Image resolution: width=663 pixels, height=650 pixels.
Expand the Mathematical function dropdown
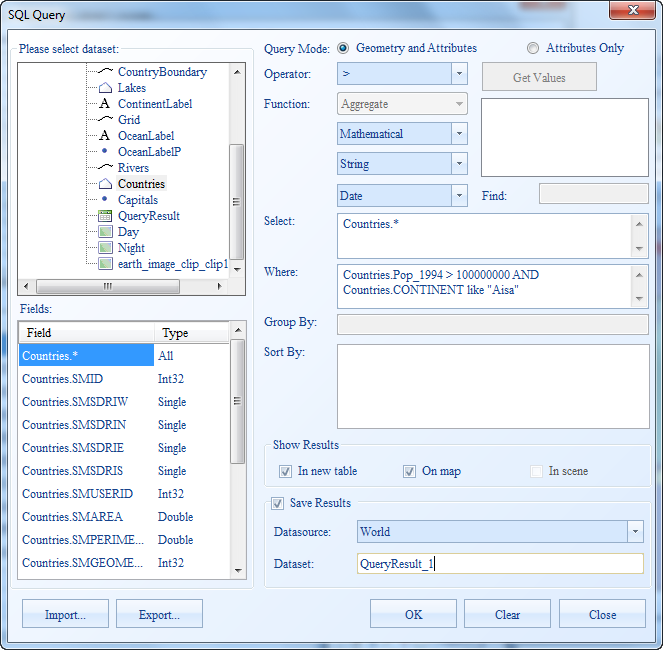[458, 134]
